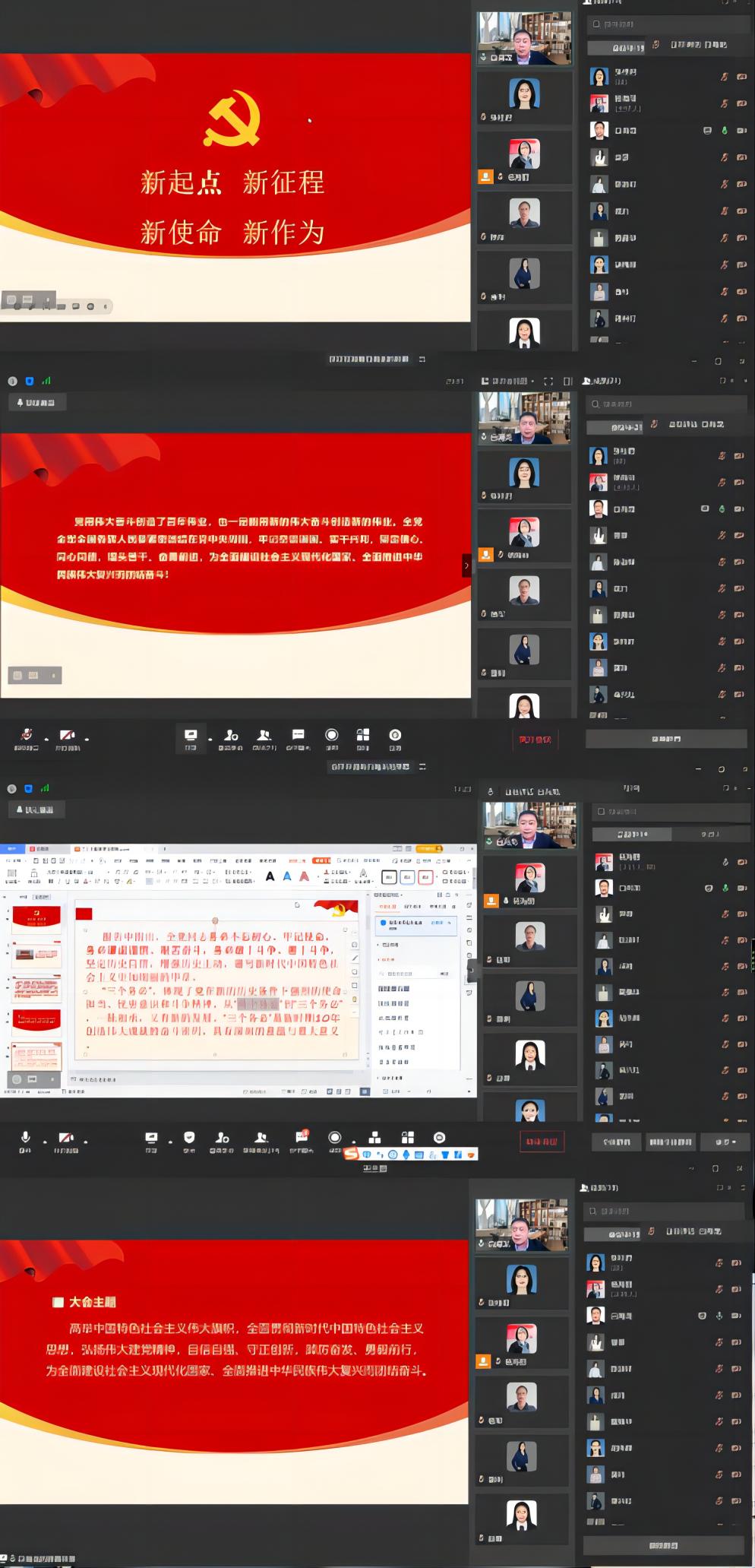Image resolution: width=755 pixels, height=1568 pixels.
Task: Select the black A text preset in WPS
Action: pos(270,876)
